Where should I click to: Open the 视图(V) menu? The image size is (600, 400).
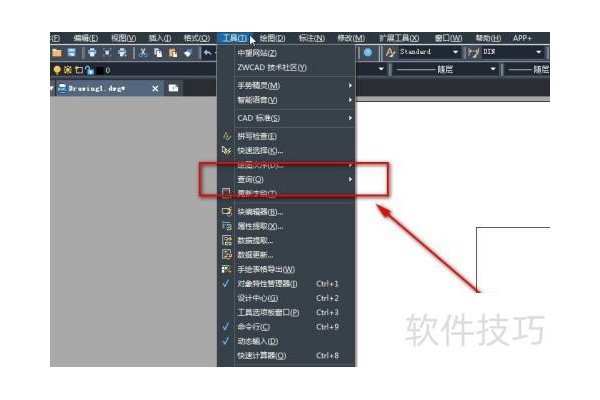123,38
